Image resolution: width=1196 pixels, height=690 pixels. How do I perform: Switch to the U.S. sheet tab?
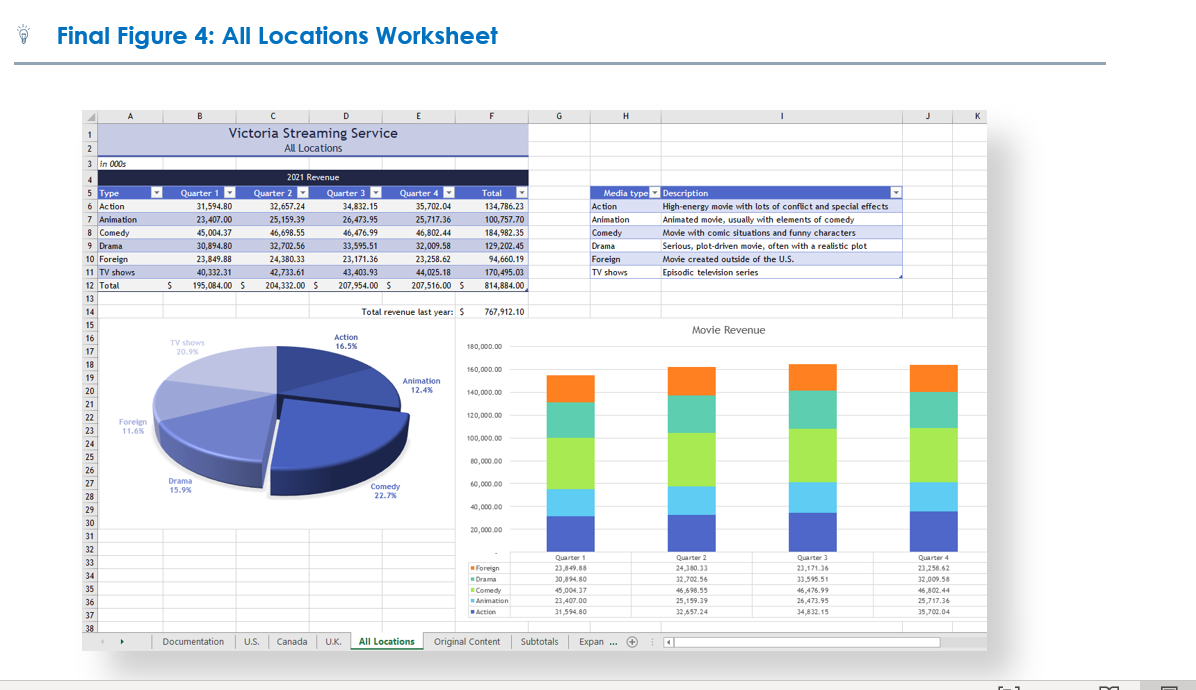point(252,642)
